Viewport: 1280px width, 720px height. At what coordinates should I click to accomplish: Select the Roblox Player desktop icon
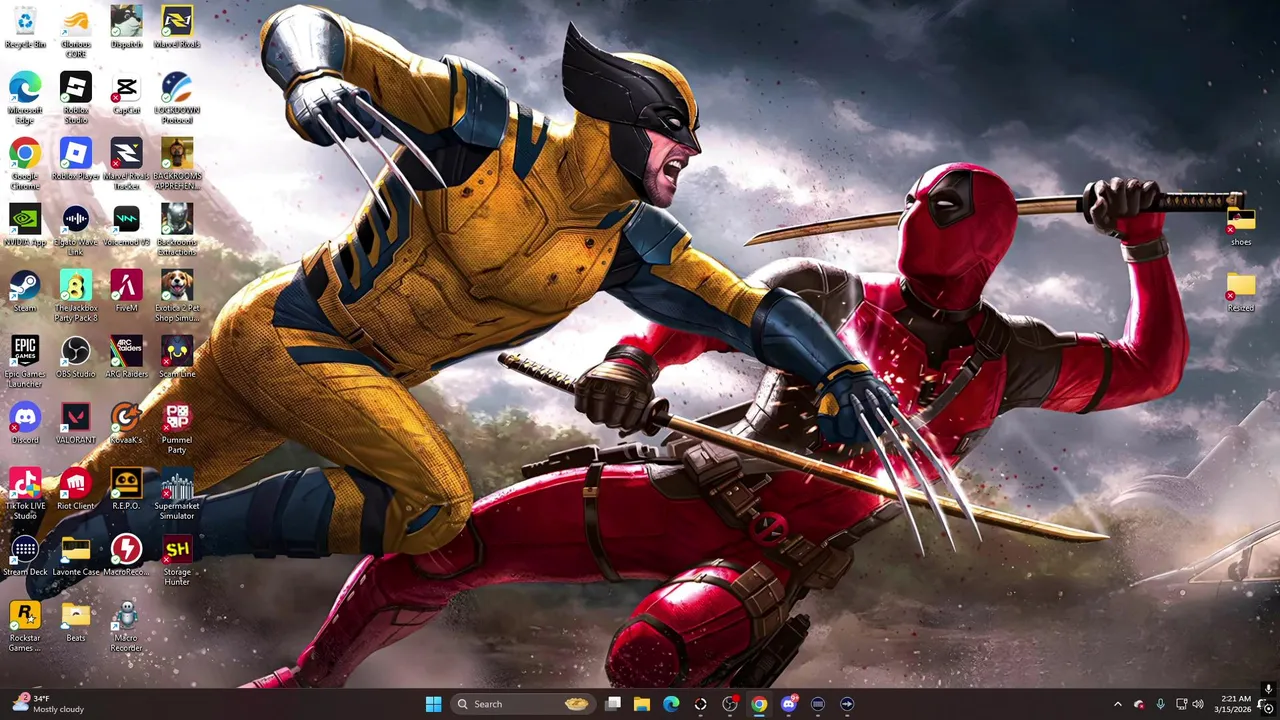[75, 159]
